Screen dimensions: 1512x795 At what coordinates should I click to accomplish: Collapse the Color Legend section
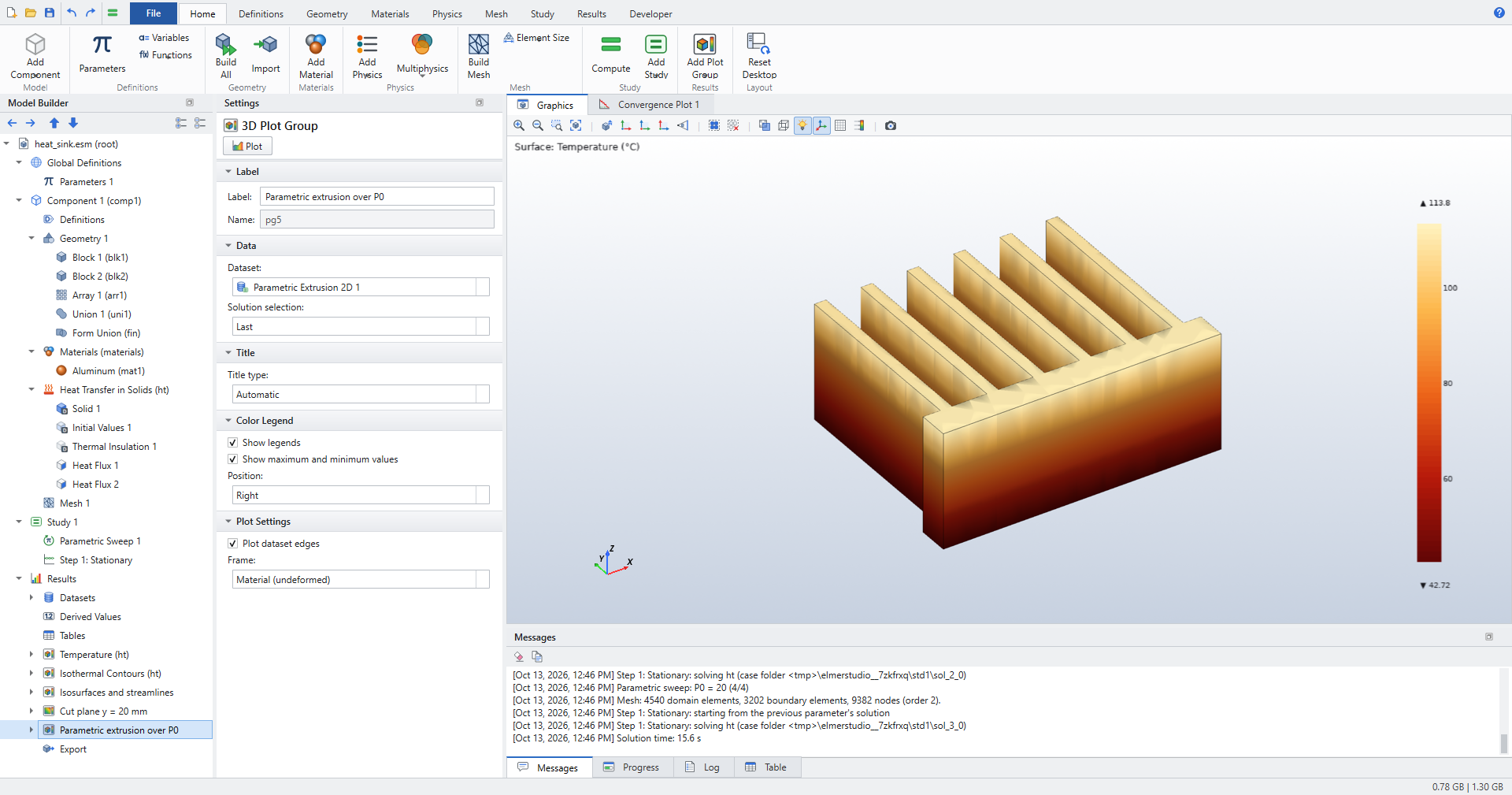[228, 421]
